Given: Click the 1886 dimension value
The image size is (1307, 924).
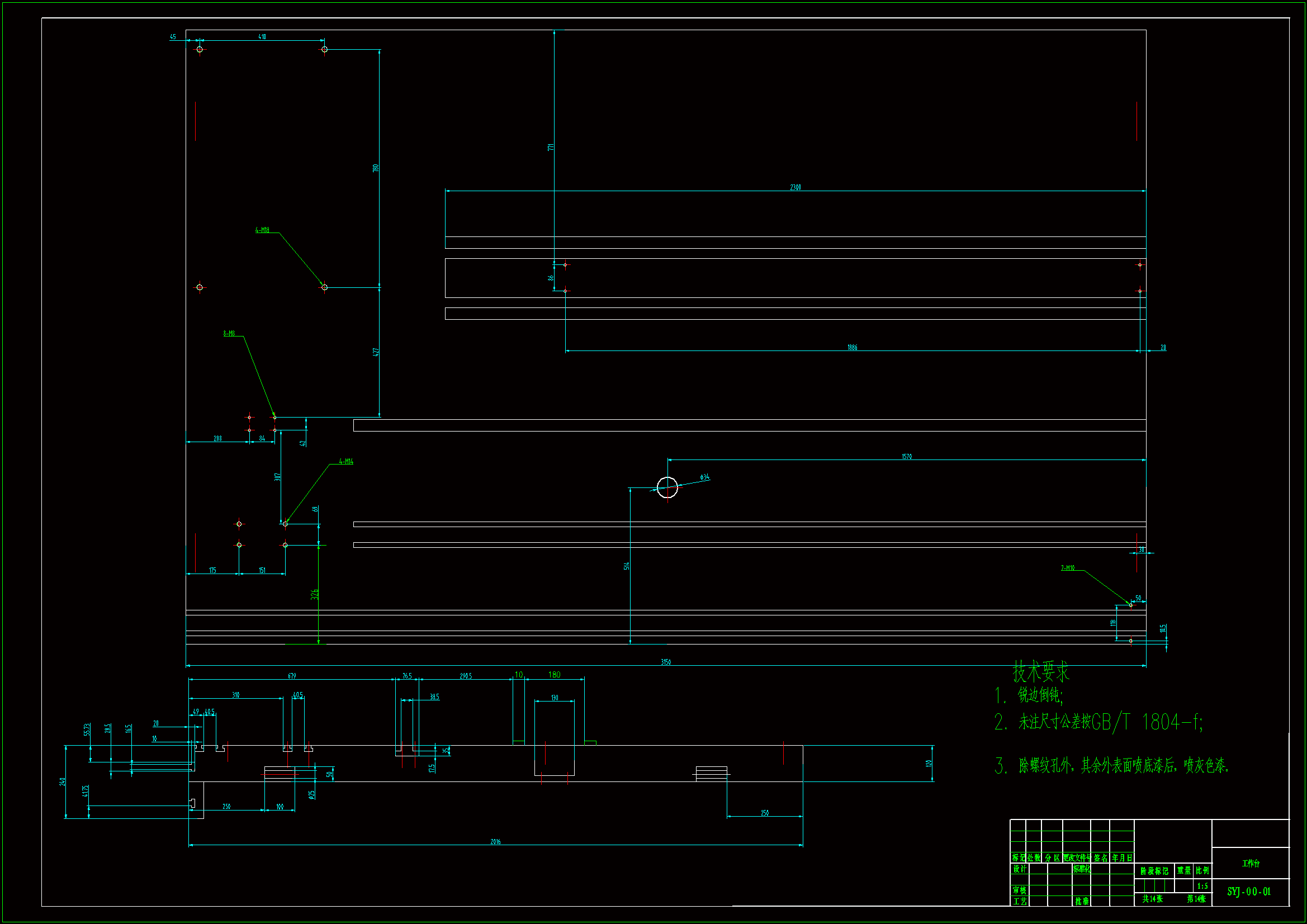Looking at the screenshot, I should [x=852, y=347].
